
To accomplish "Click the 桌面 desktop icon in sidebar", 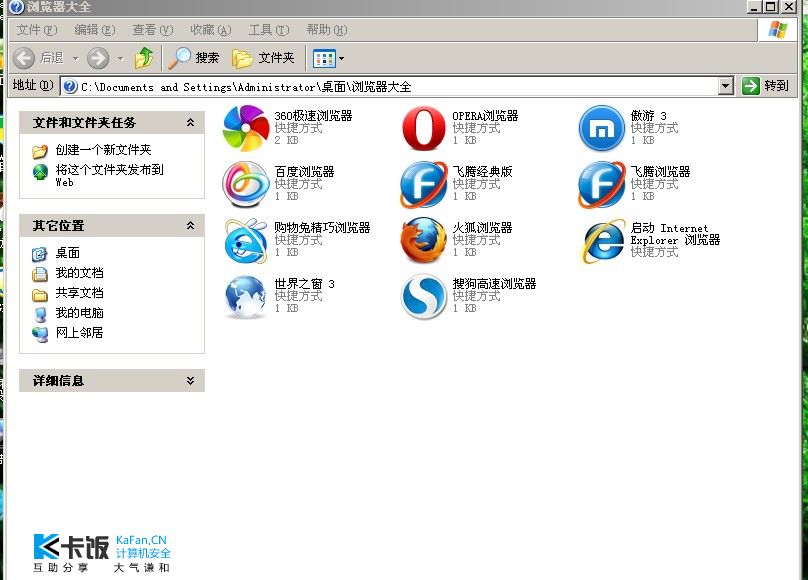I will click(40, 254).
